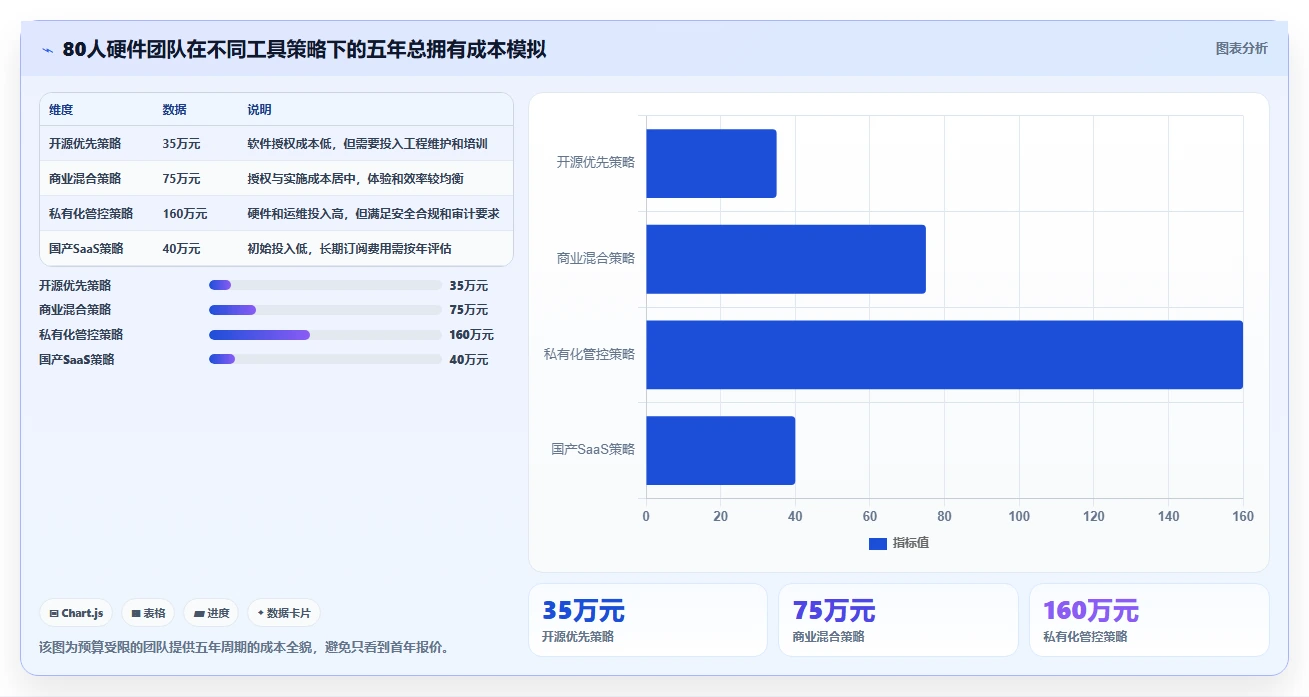1309x697 pixels.
Task: Select the 进度 tag chip
Action: pos(211,613)
